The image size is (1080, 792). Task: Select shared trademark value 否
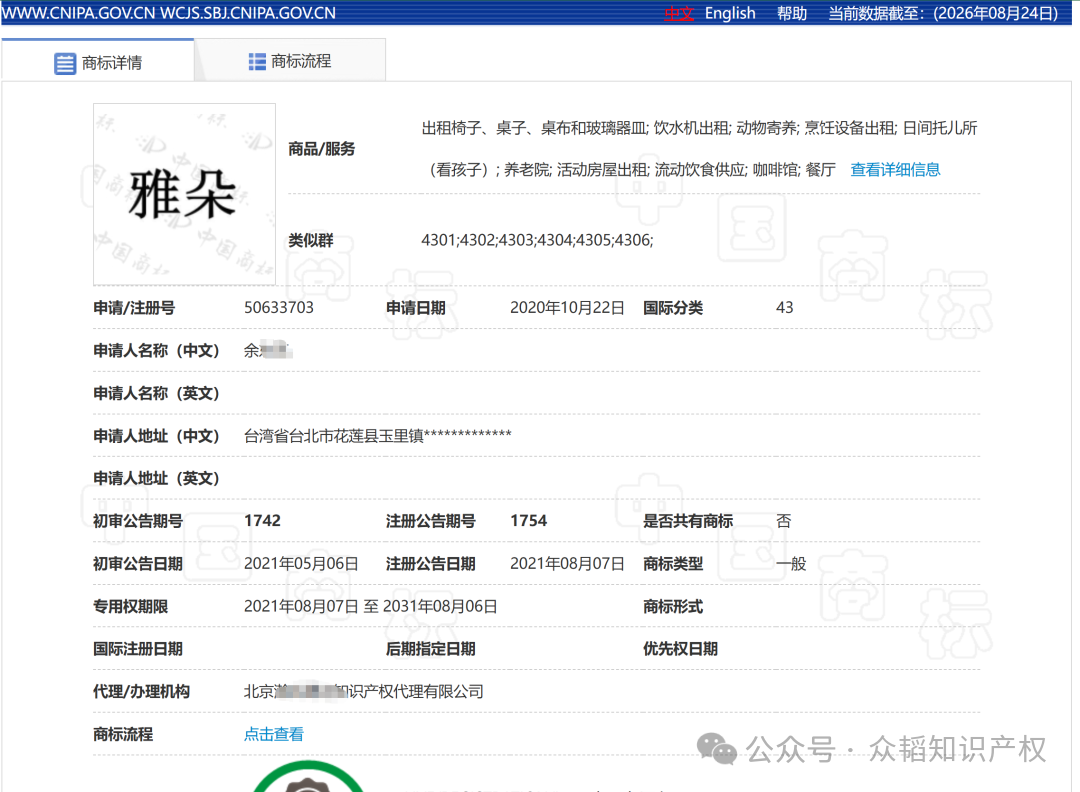pos(784,521)
